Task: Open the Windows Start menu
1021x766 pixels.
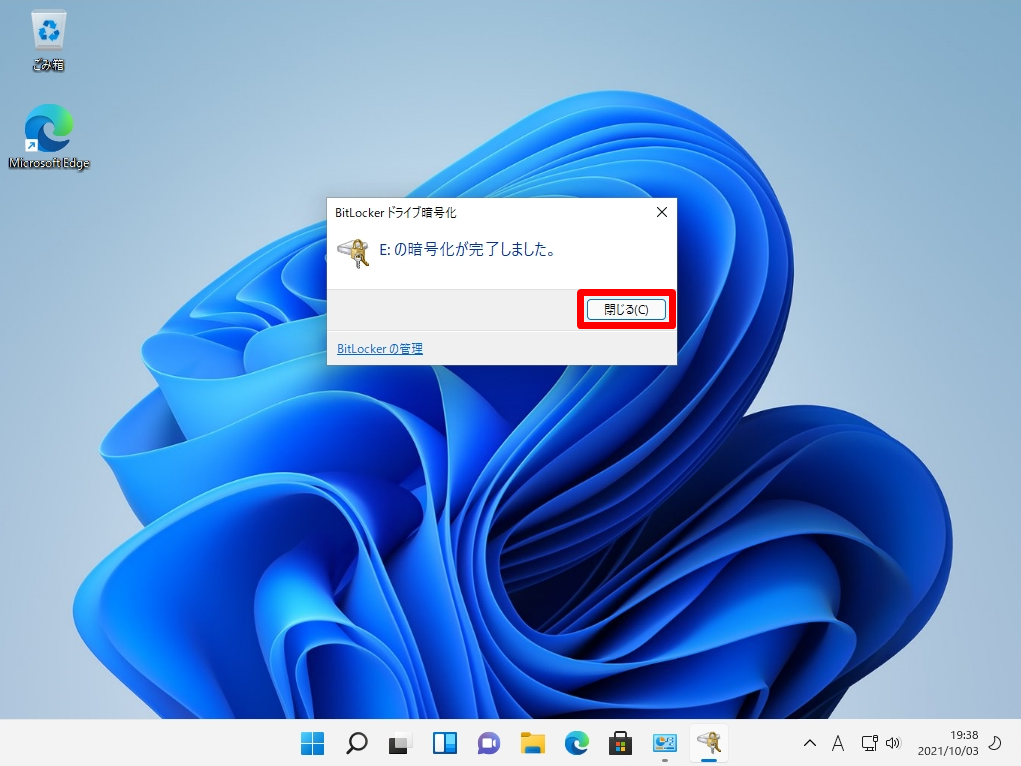Action: point(313,743)
